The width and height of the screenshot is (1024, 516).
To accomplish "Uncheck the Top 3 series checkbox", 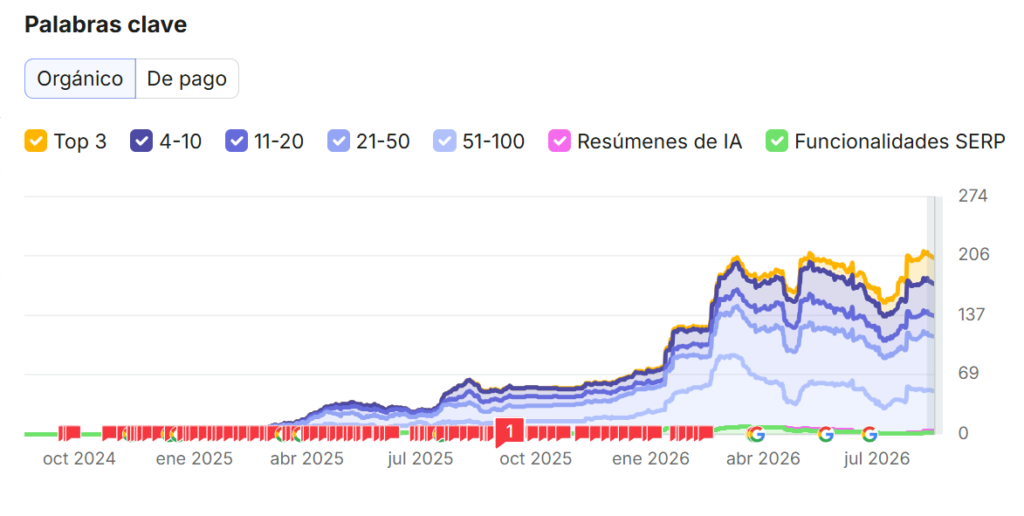I will point(36,141).
